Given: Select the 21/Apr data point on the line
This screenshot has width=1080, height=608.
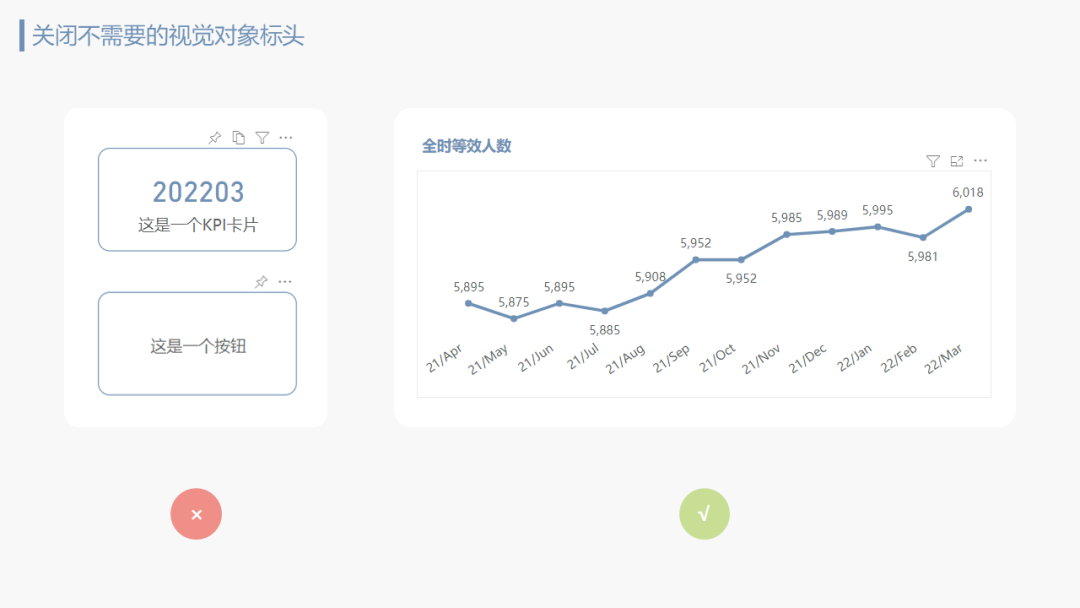Looking at the screenshot, I should coord(468,303).
